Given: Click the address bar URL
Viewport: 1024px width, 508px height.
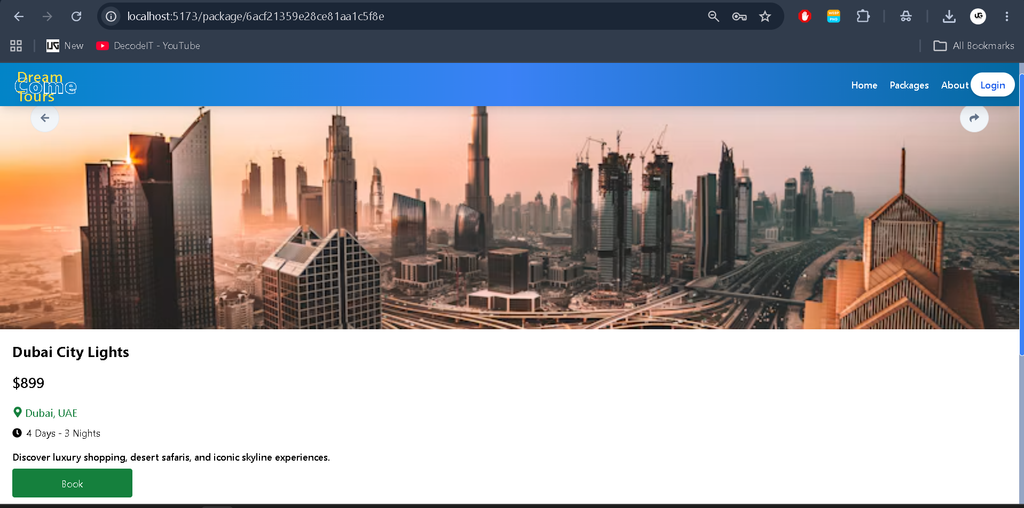Looking at the screenshot, I should pos(255,16).
